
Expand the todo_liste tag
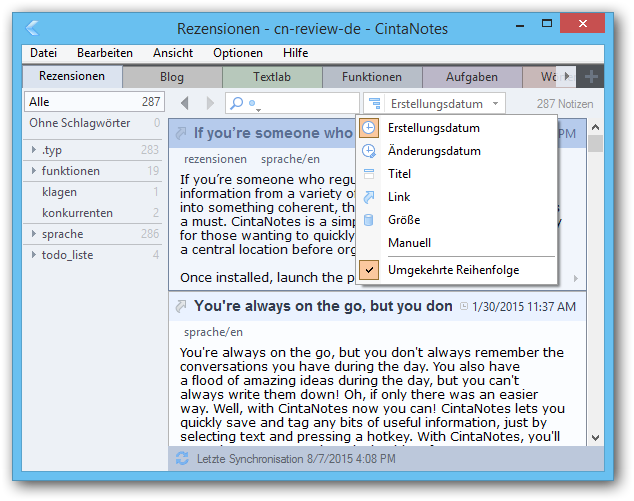34,255
